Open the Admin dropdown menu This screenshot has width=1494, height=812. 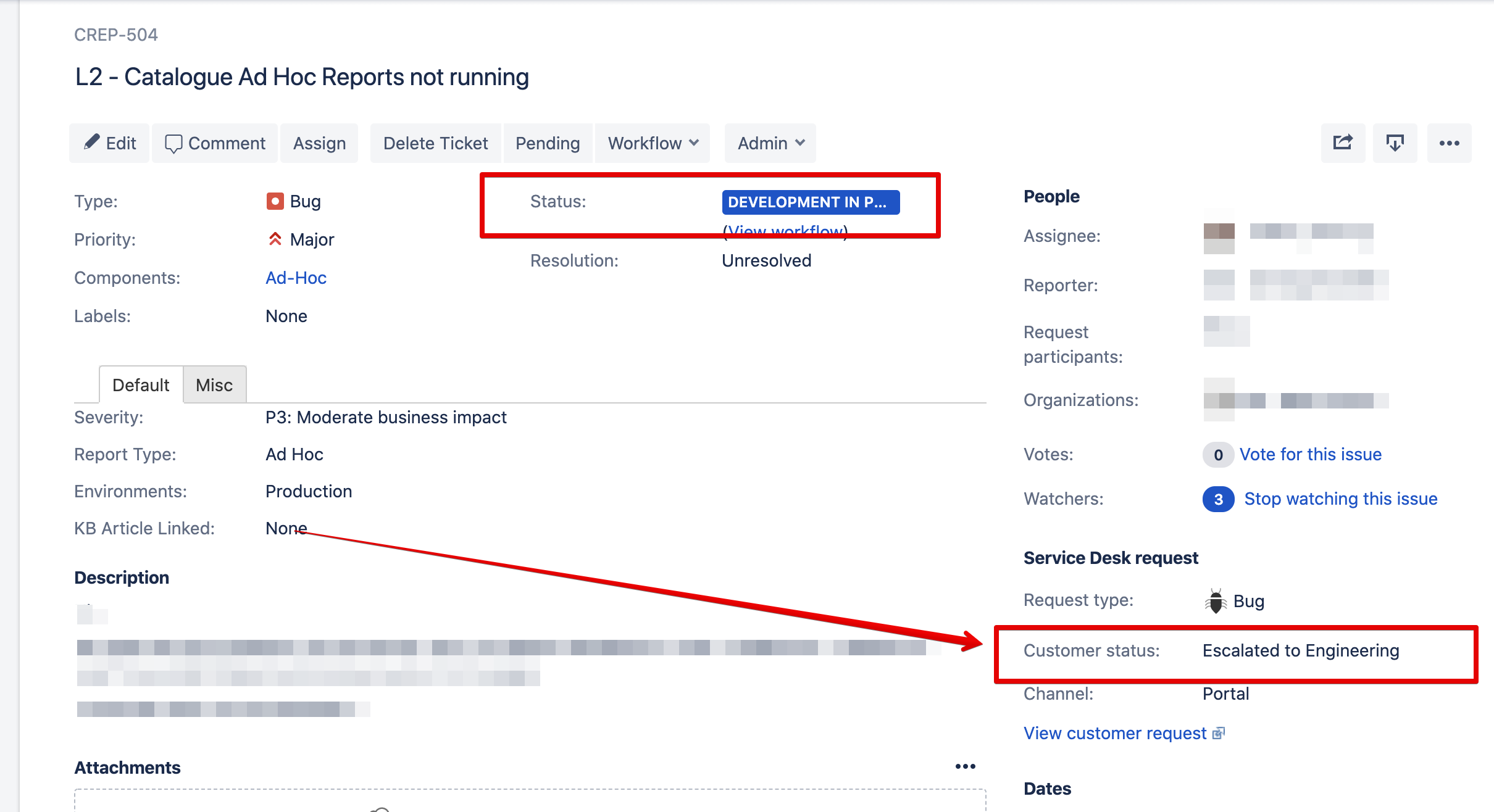click(x=770, y=143)
